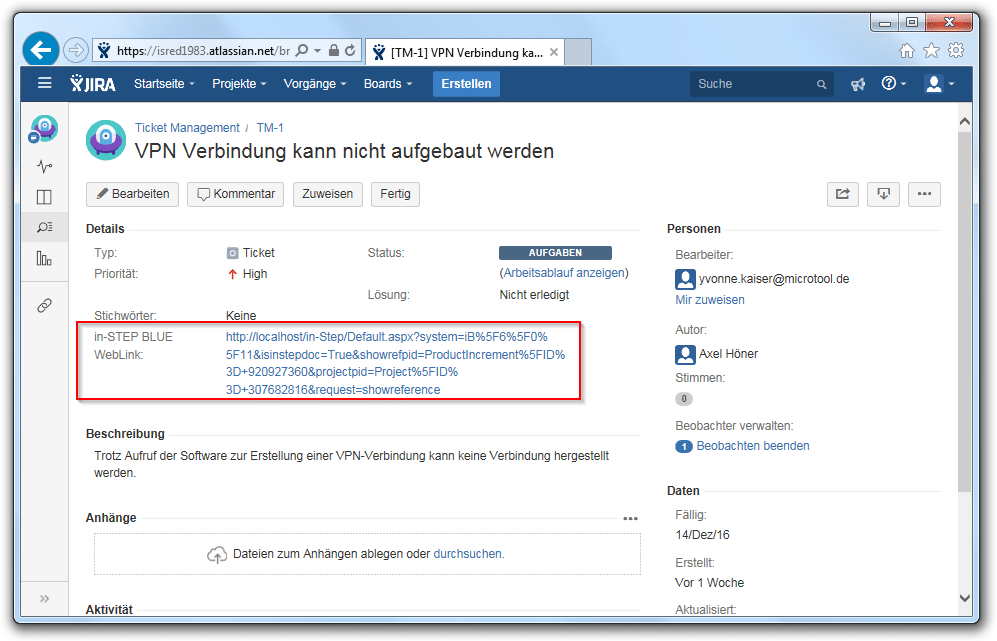
Task: Open the help question mark menu
Action: coord(892,84)
